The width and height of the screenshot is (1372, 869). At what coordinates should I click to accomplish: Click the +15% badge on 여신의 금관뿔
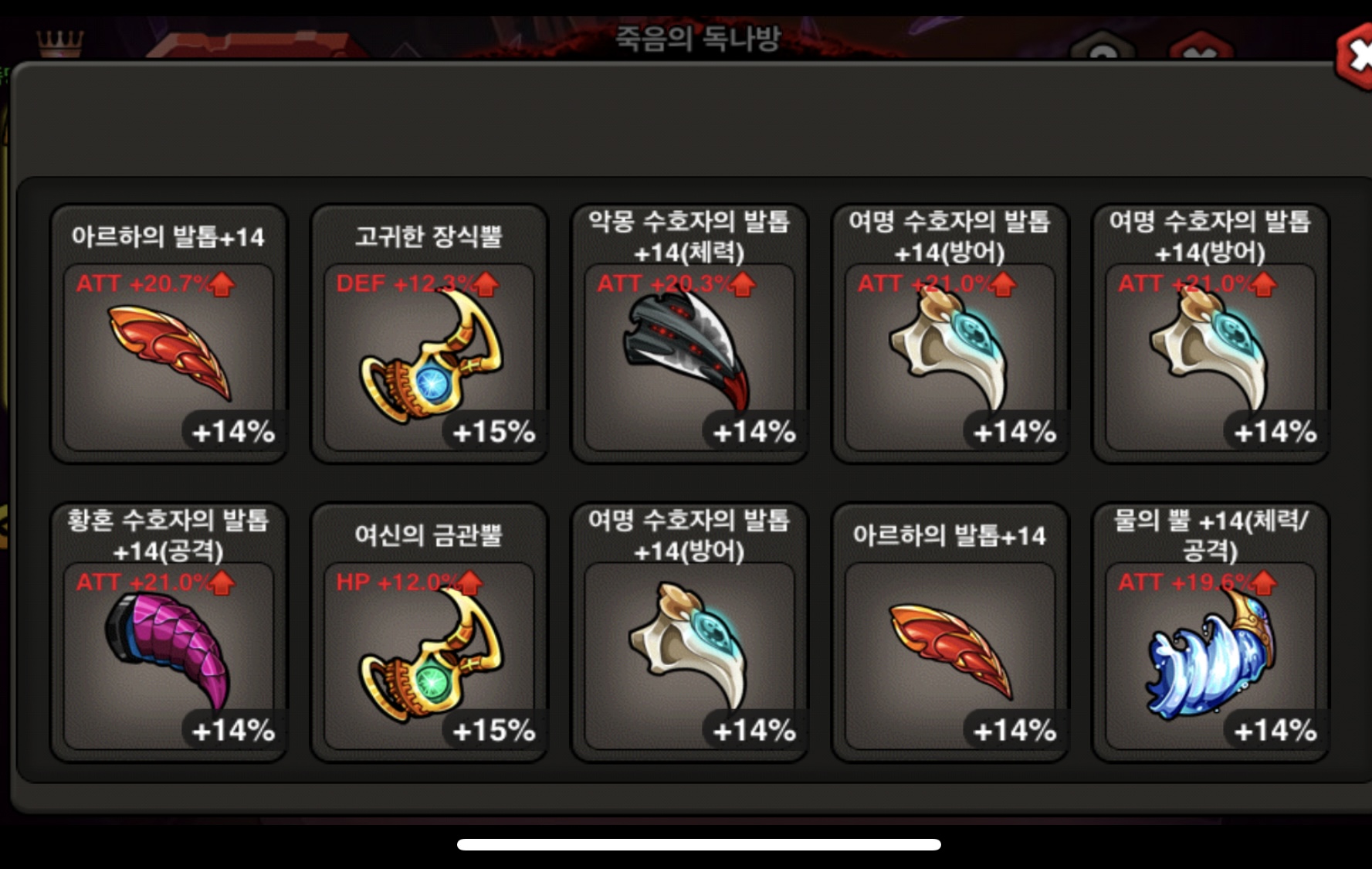494,730
